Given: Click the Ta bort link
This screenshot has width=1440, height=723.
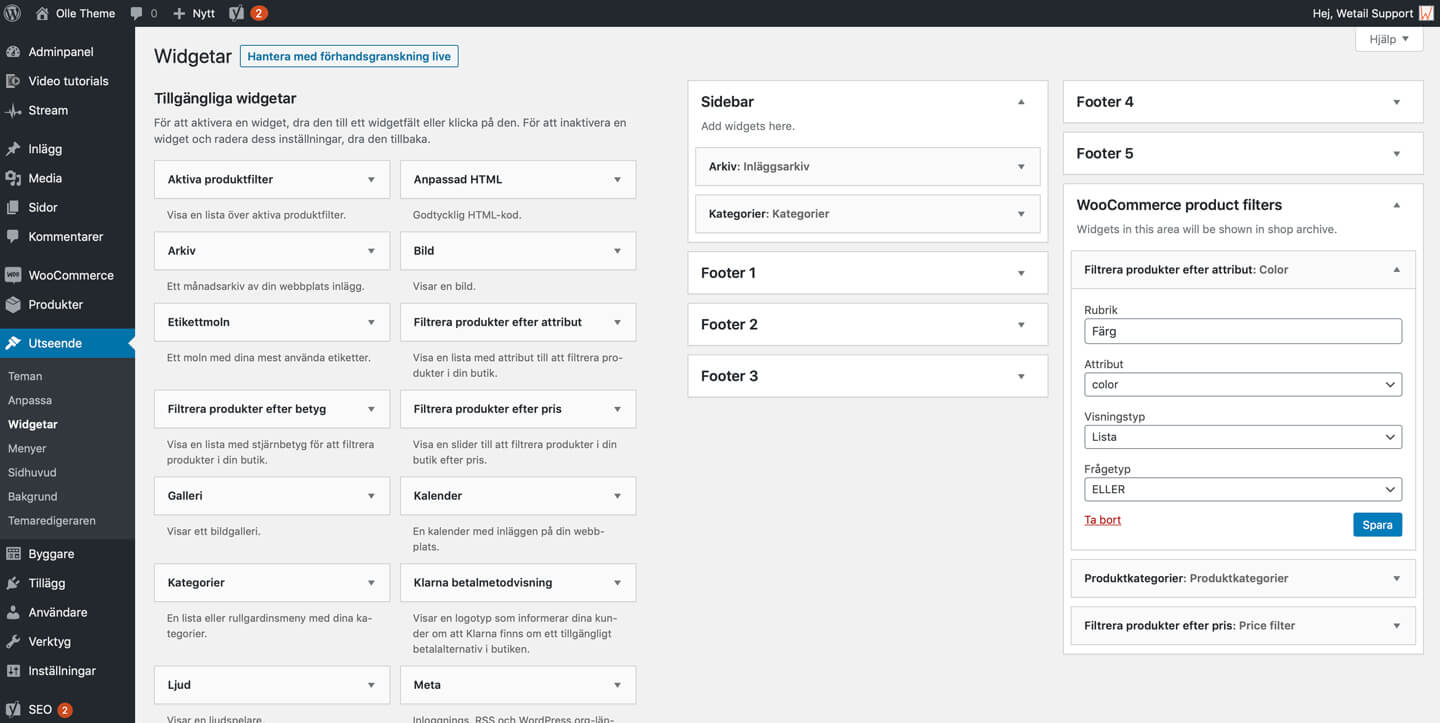Looking at the screenshot, I should point(1102,520).
